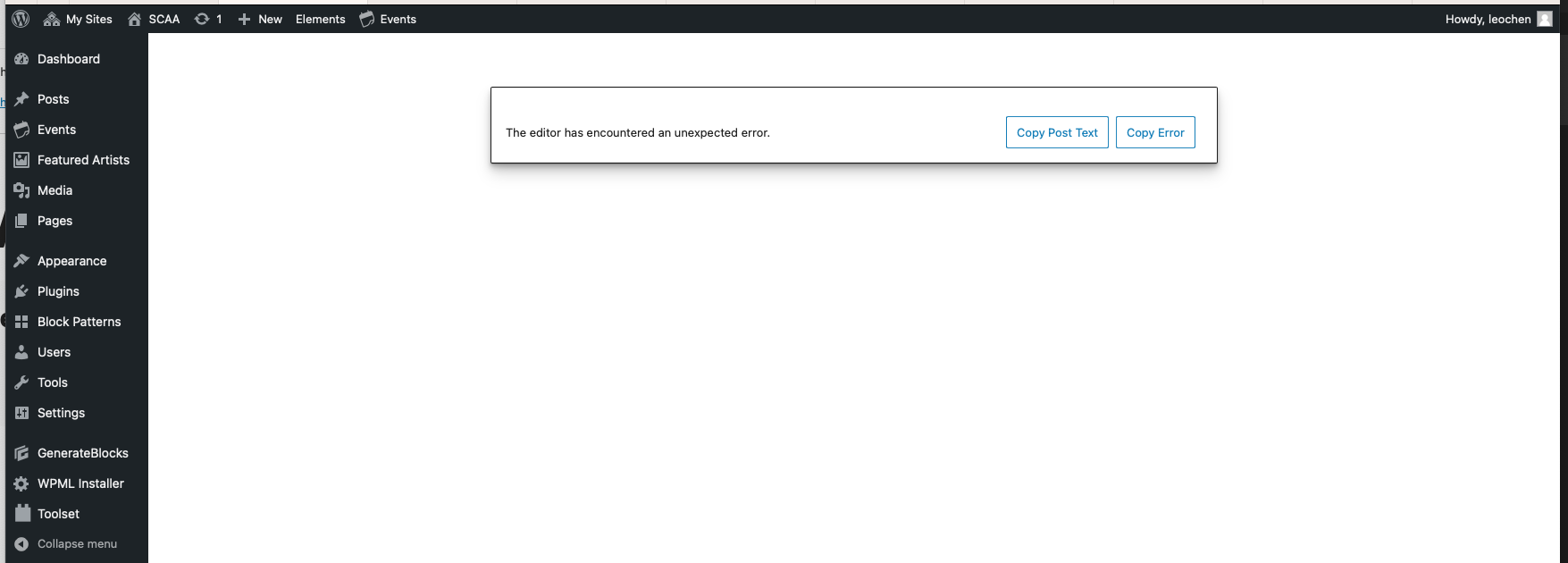Screen dimensions: 1568x563
Task: Click the Posts pushpin icon
Action: [x=21, y=99]
